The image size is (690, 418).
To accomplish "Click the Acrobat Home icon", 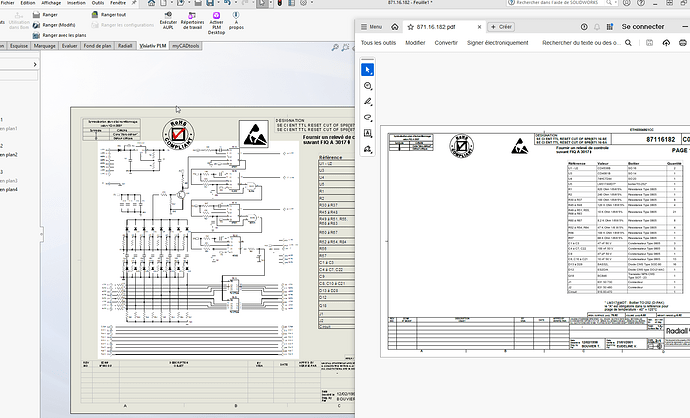I will (395, 27).
